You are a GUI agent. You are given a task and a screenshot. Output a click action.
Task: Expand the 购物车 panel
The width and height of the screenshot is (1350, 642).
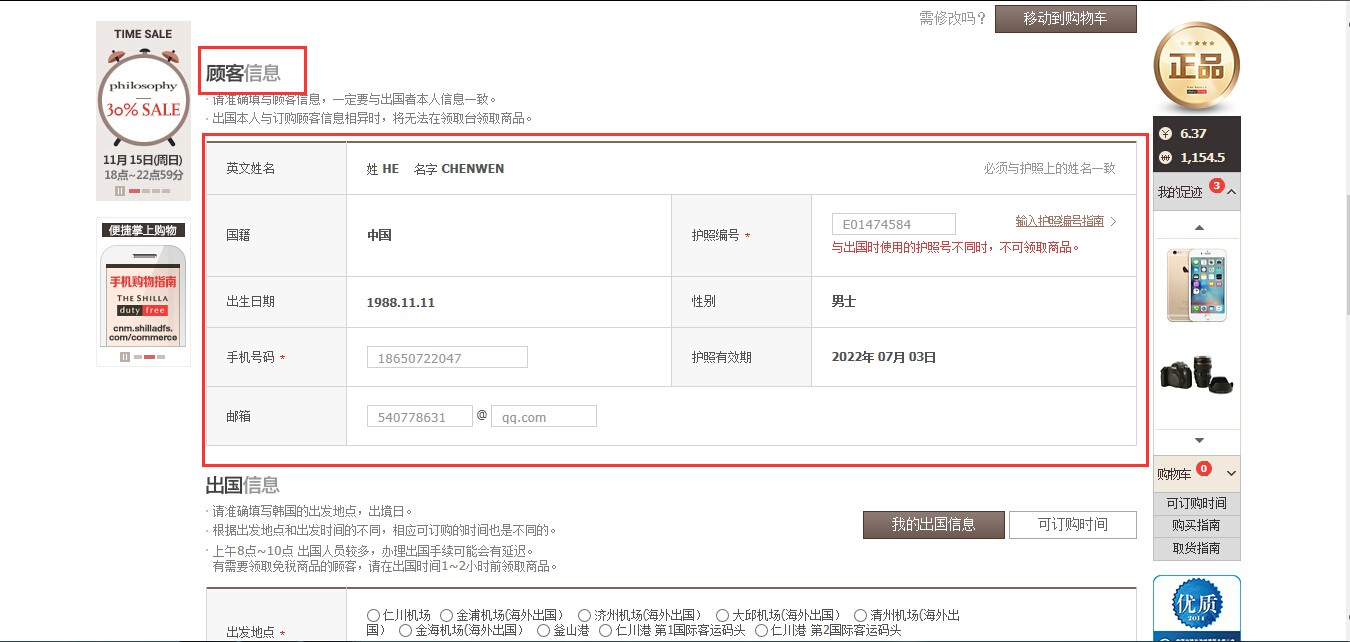click(1233, 472)
